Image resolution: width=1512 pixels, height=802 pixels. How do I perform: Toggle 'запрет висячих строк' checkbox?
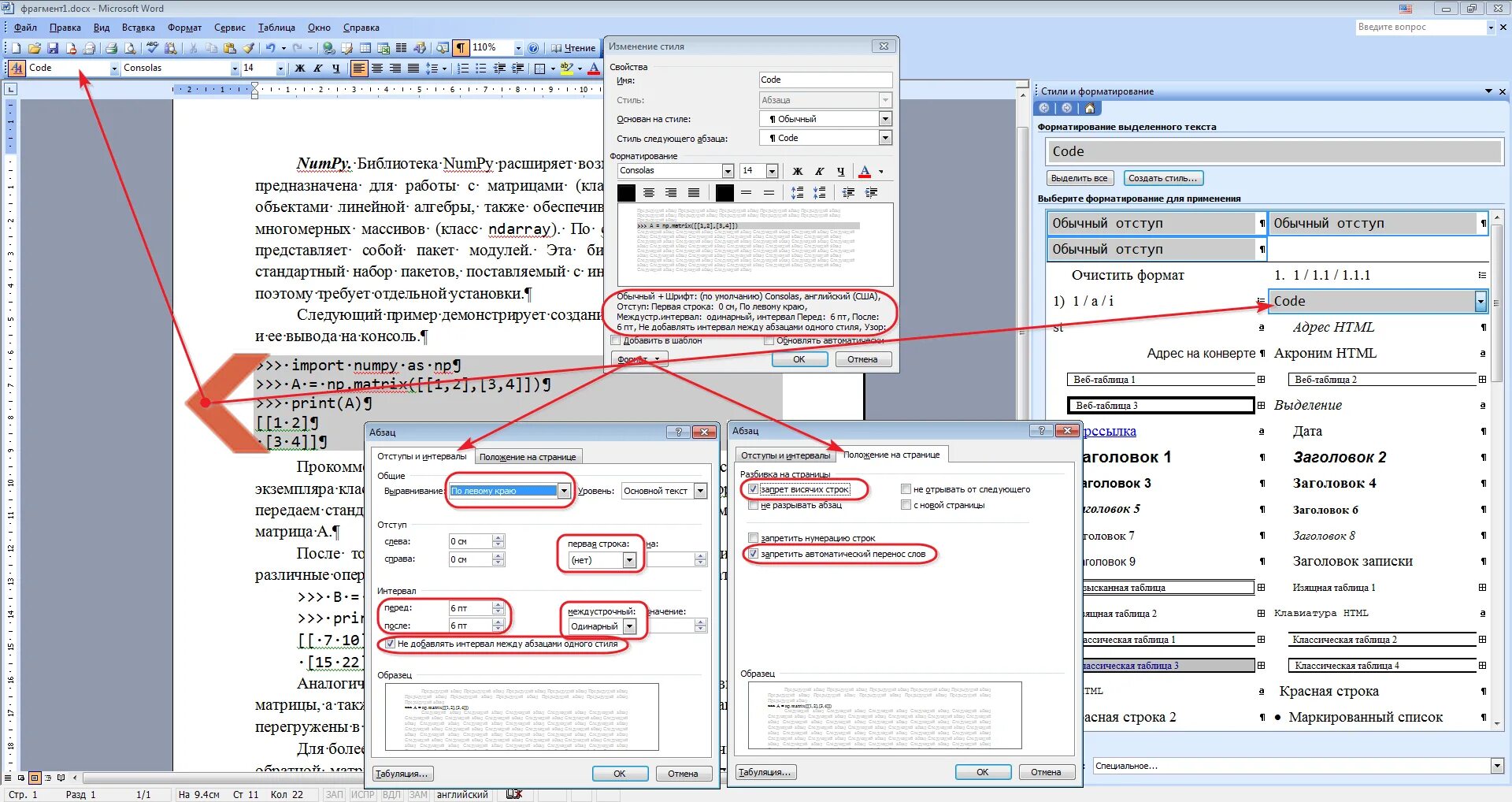coord(753,489)
